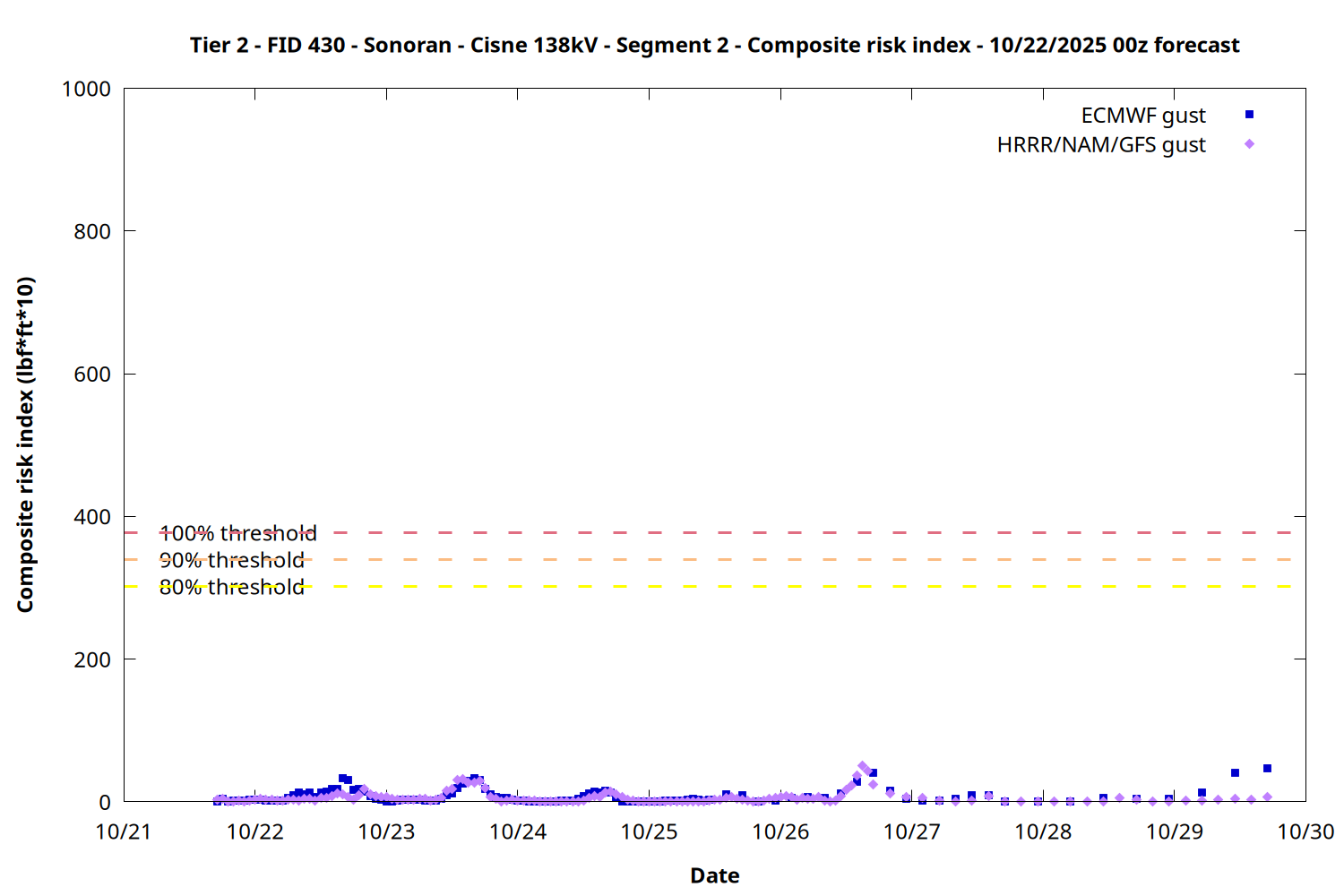The width and height of the screenshot is (1344, 896).
Task: Click the "100% threshold" label
Action: click(x=238, y=534)
